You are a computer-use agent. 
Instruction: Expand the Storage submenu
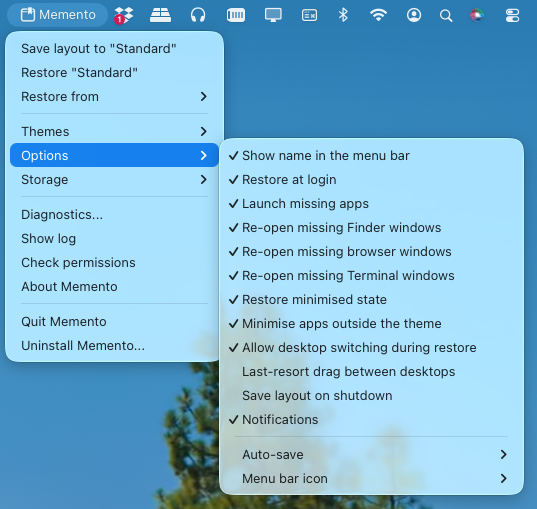tap(114, 179)
